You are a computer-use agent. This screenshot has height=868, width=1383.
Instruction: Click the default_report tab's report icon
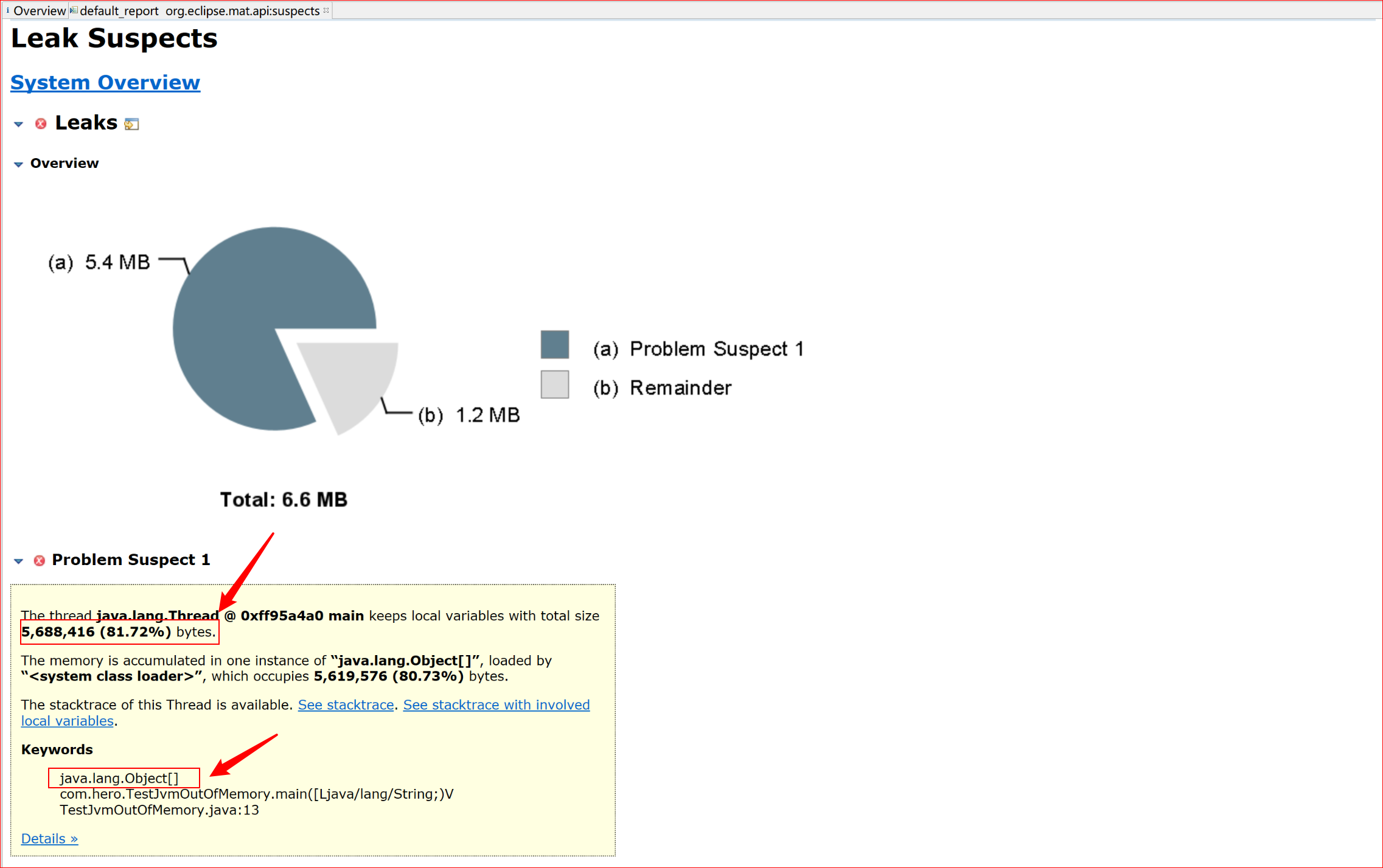(x=74, y=10)
